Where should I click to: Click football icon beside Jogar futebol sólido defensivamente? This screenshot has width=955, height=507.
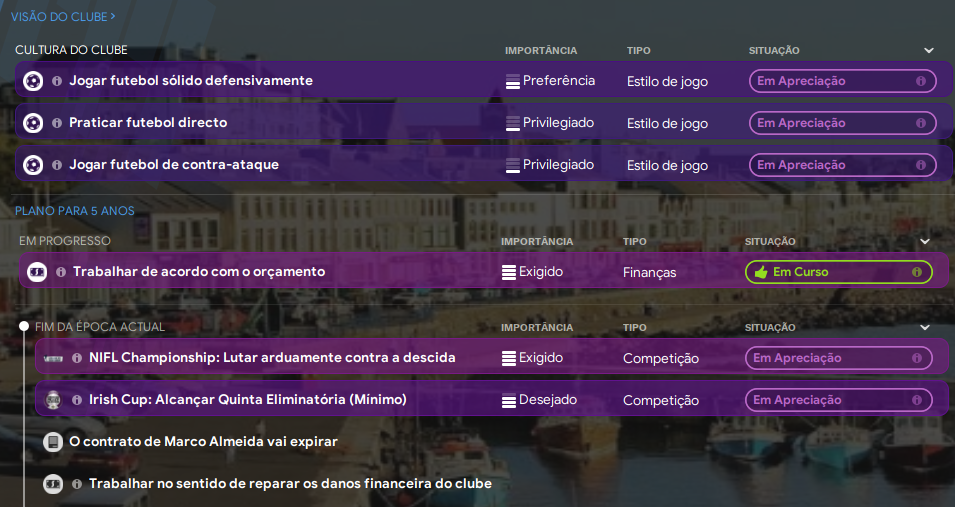click(33, 80)
